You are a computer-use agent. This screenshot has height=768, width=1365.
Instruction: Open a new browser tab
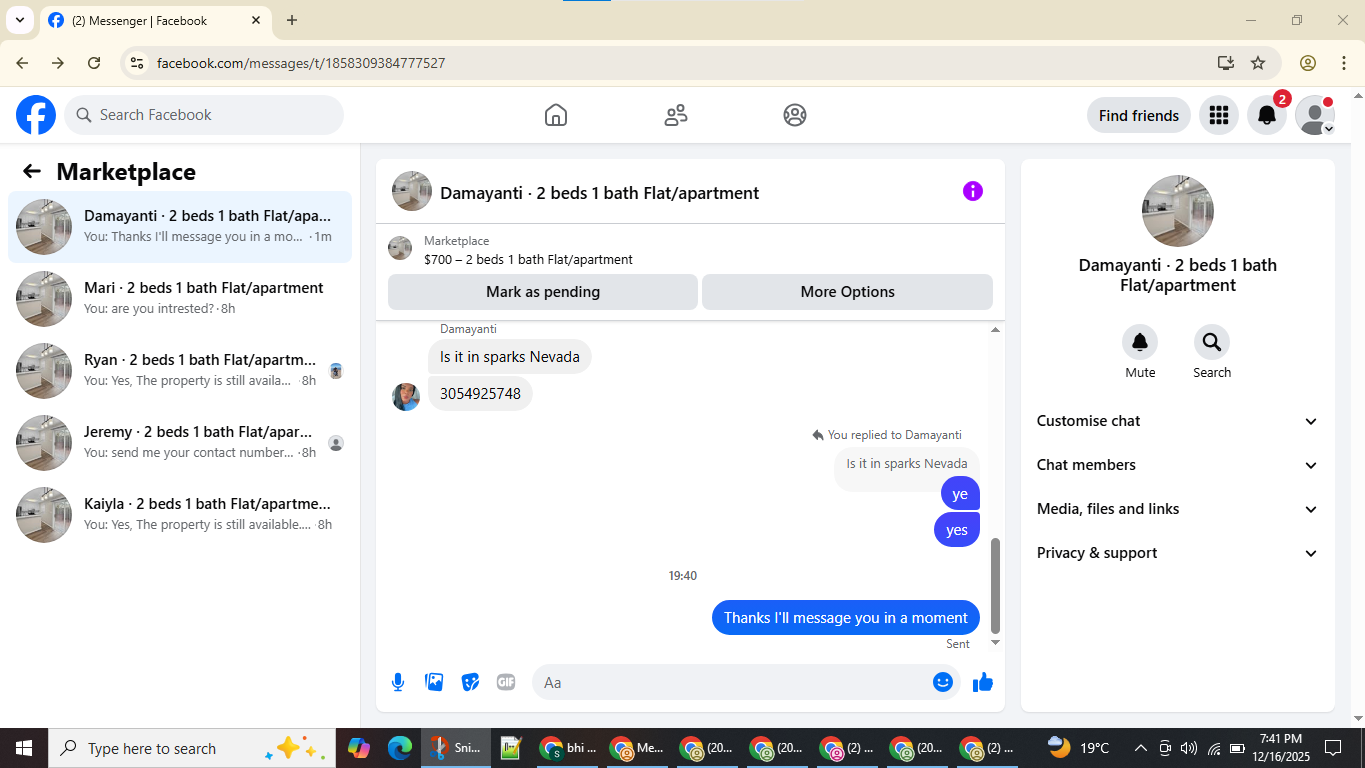coord(292,20)
